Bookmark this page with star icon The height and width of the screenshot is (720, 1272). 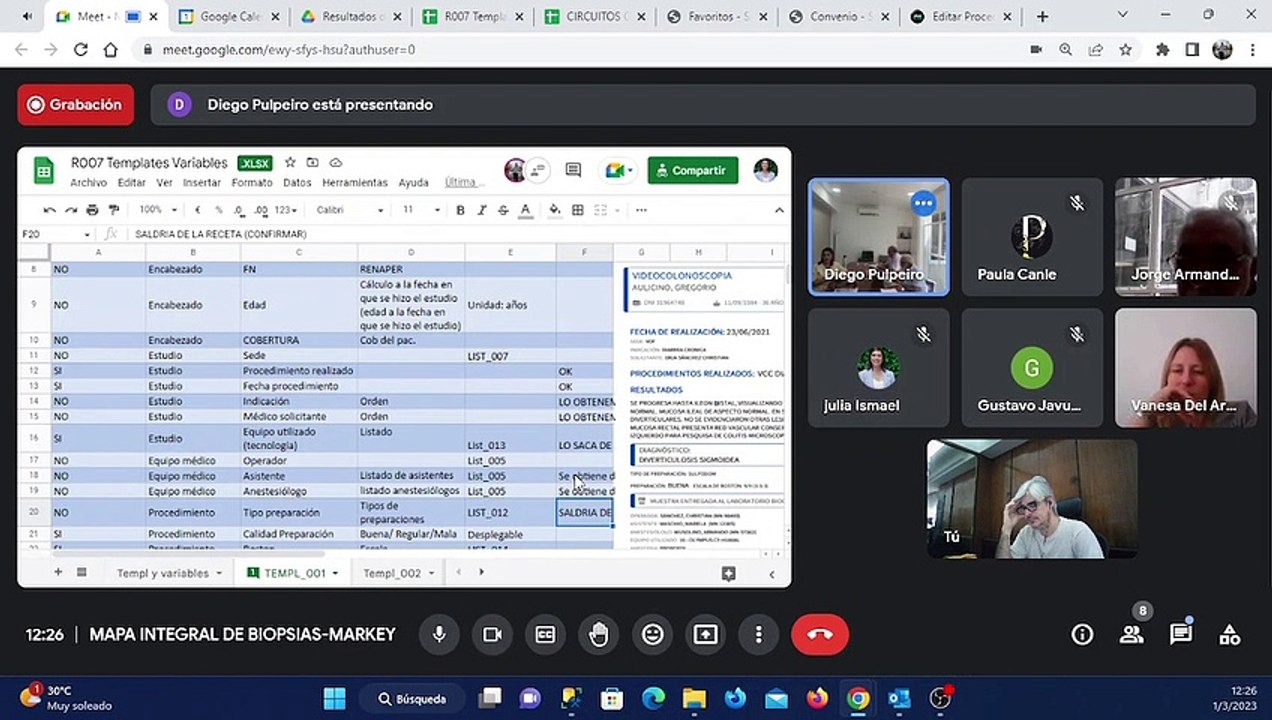pos(1126,49)
